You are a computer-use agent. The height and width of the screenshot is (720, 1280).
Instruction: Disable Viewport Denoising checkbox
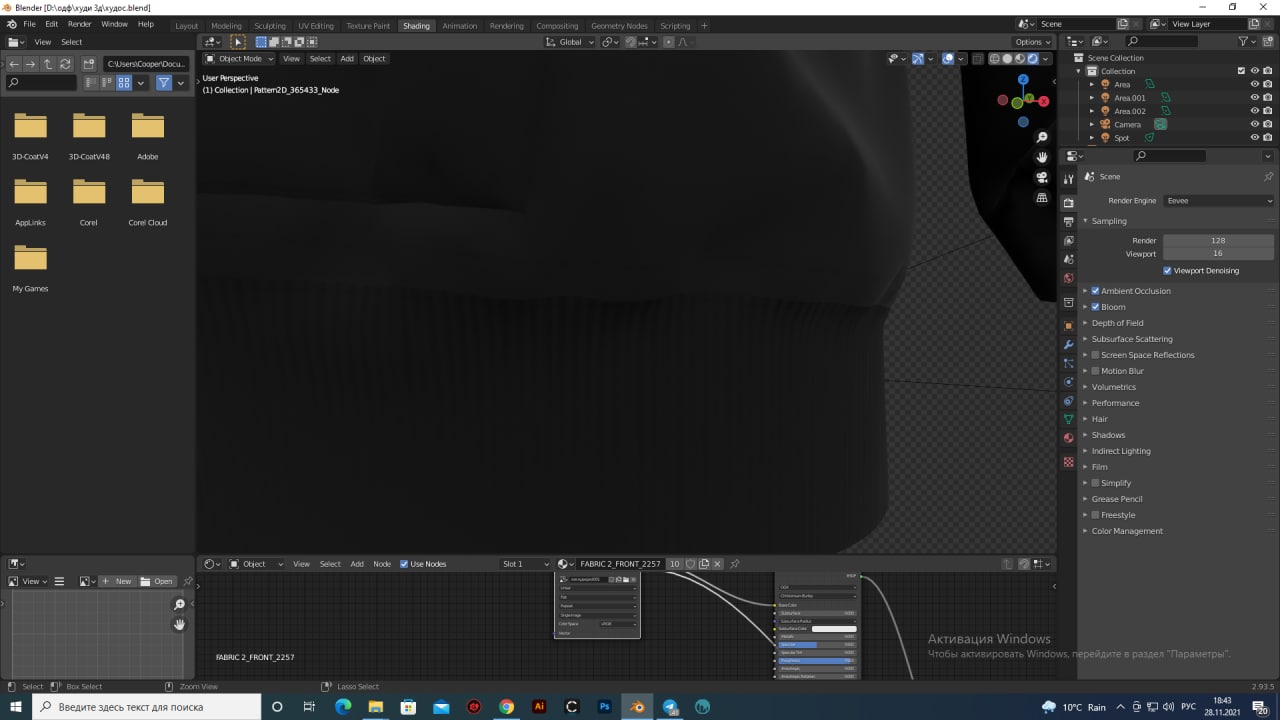[1167, 271]
